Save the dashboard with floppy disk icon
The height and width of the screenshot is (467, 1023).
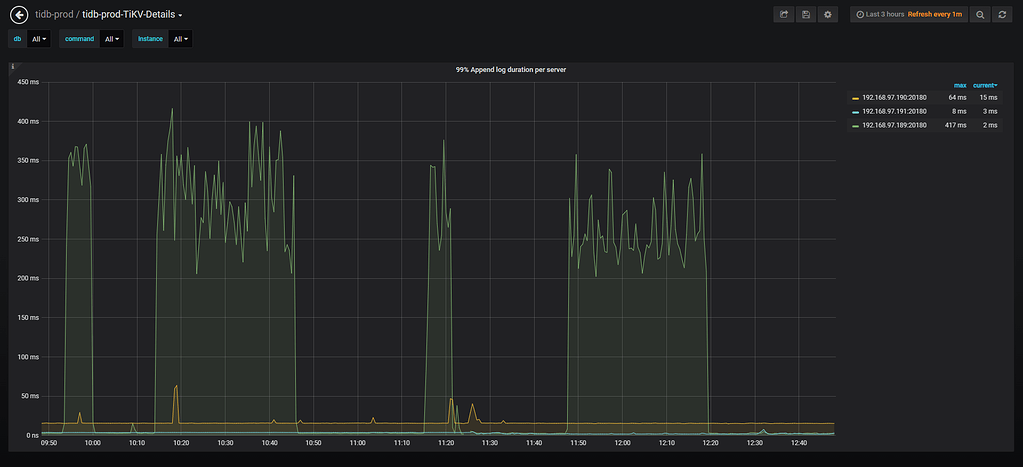[806, 14]
